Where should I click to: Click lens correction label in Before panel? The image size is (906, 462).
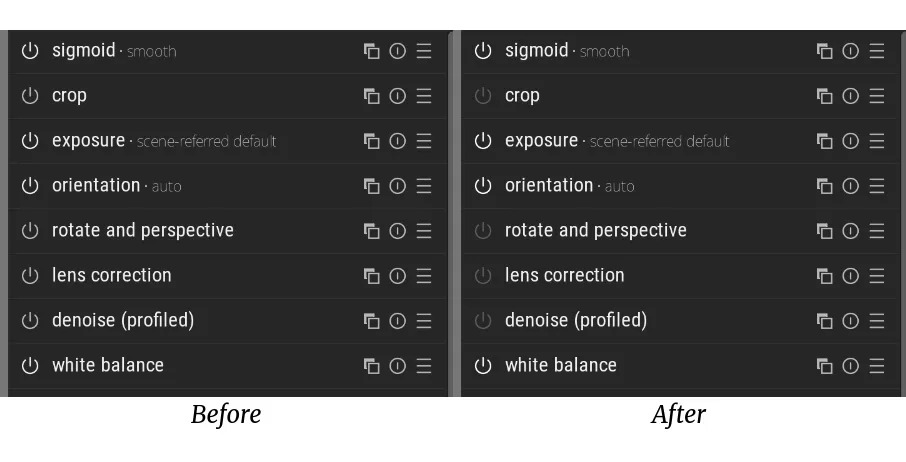tap(111, 276)
